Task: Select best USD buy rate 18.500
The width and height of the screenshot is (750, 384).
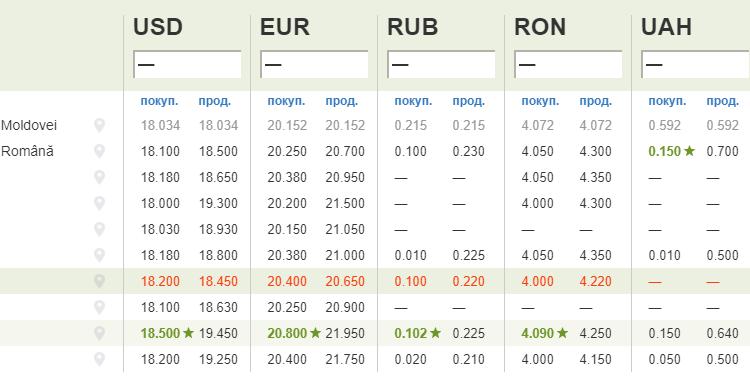Action: tap(160, 333)
